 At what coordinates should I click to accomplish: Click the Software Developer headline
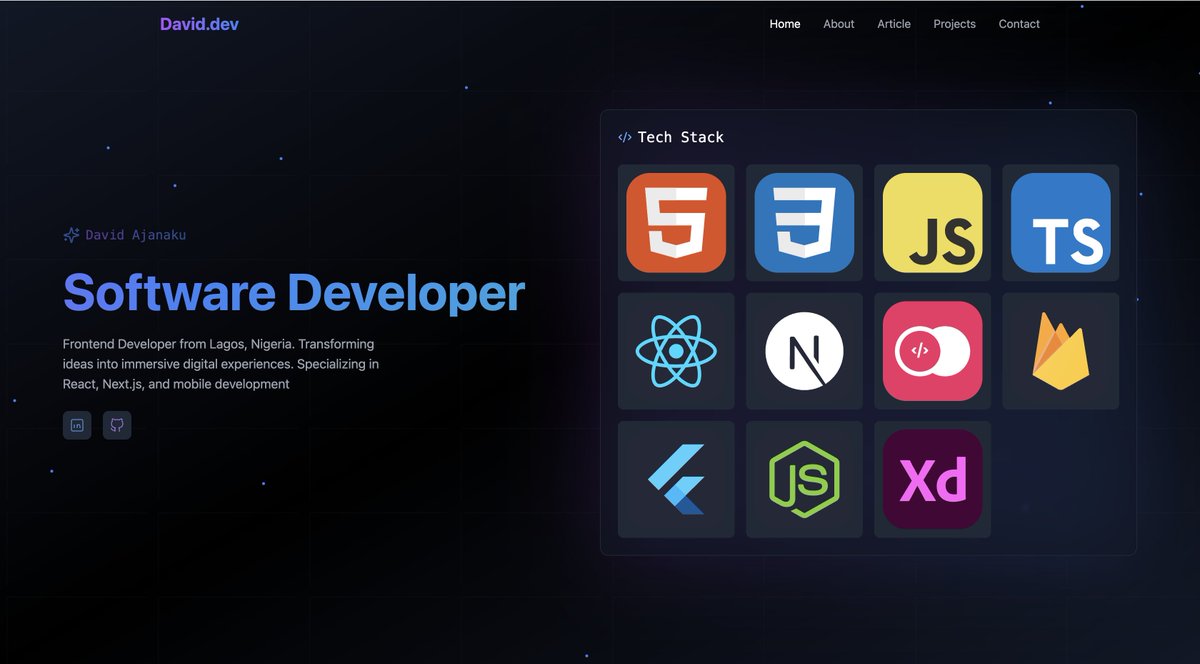click(x=294, y=293)
